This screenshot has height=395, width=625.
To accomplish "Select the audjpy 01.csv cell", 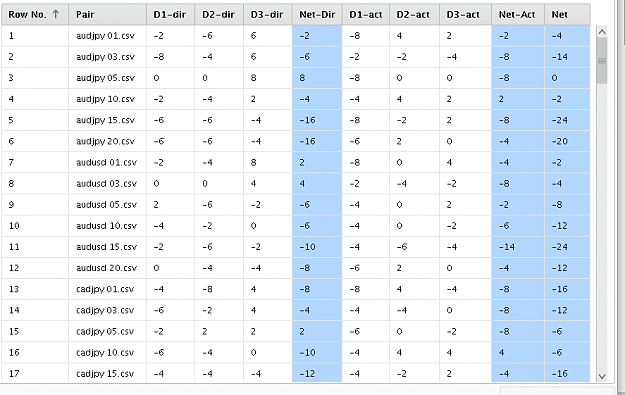I will 107,36.
